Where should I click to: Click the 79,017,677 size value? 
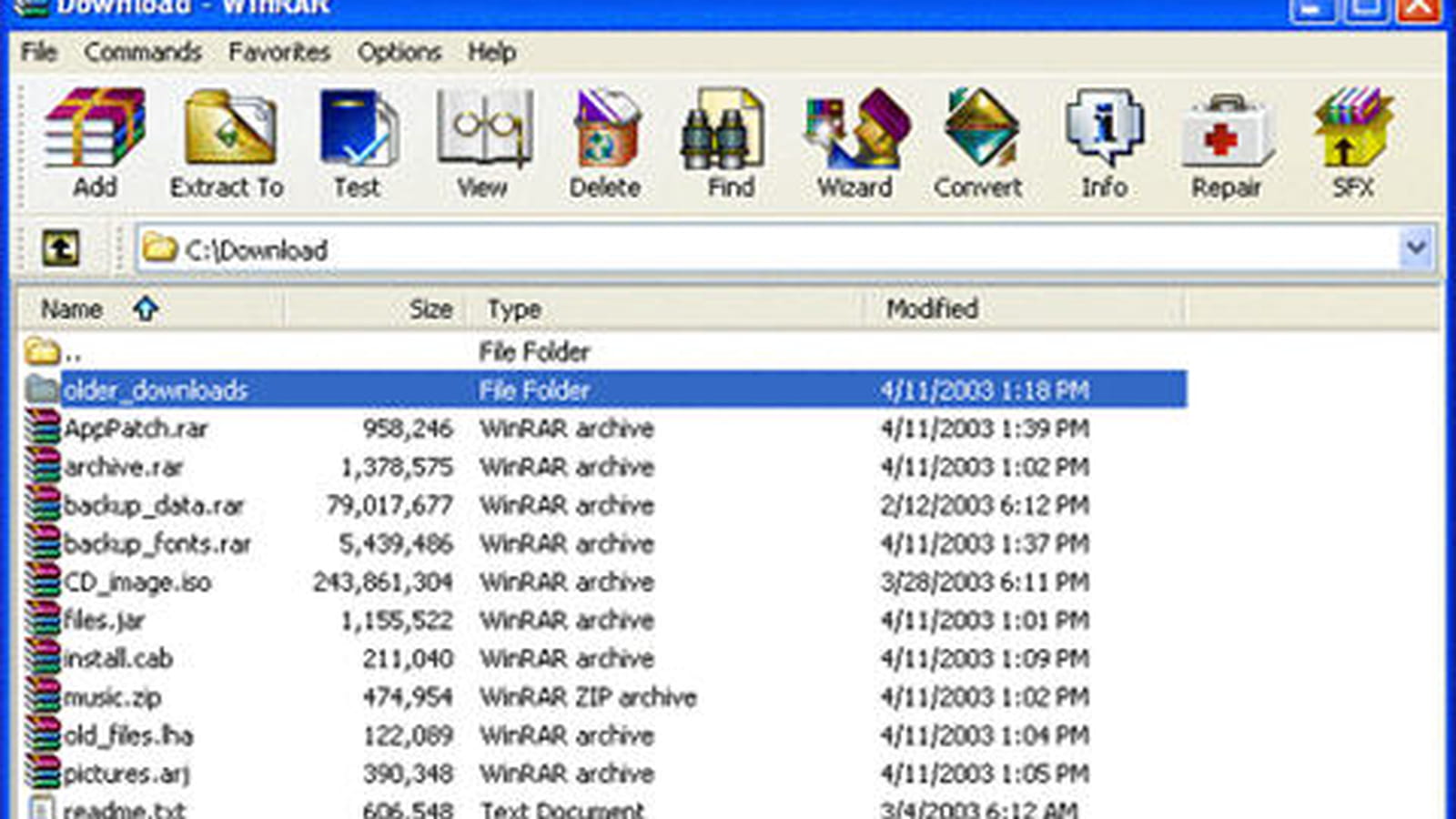pyautogui.click(x=389, y=505)
